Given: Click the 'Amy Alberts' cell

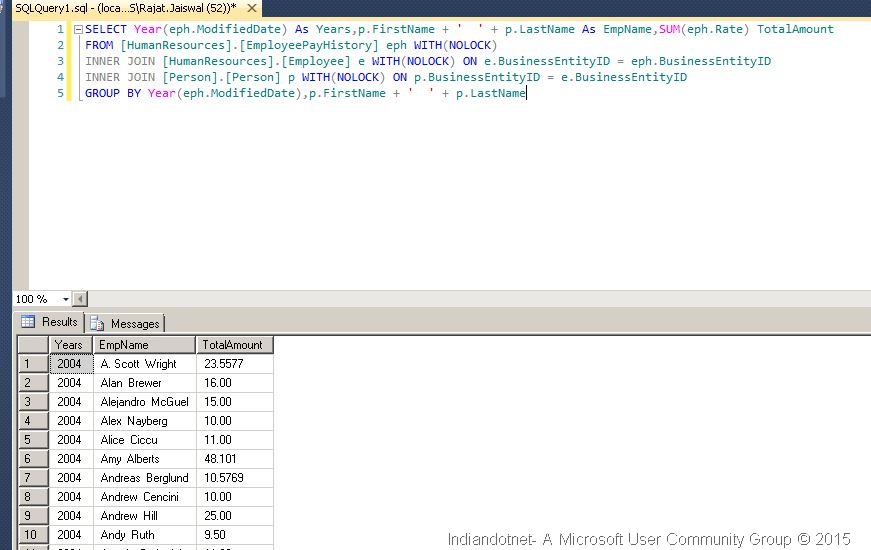Looking at the screenshot, I should 144,458.
